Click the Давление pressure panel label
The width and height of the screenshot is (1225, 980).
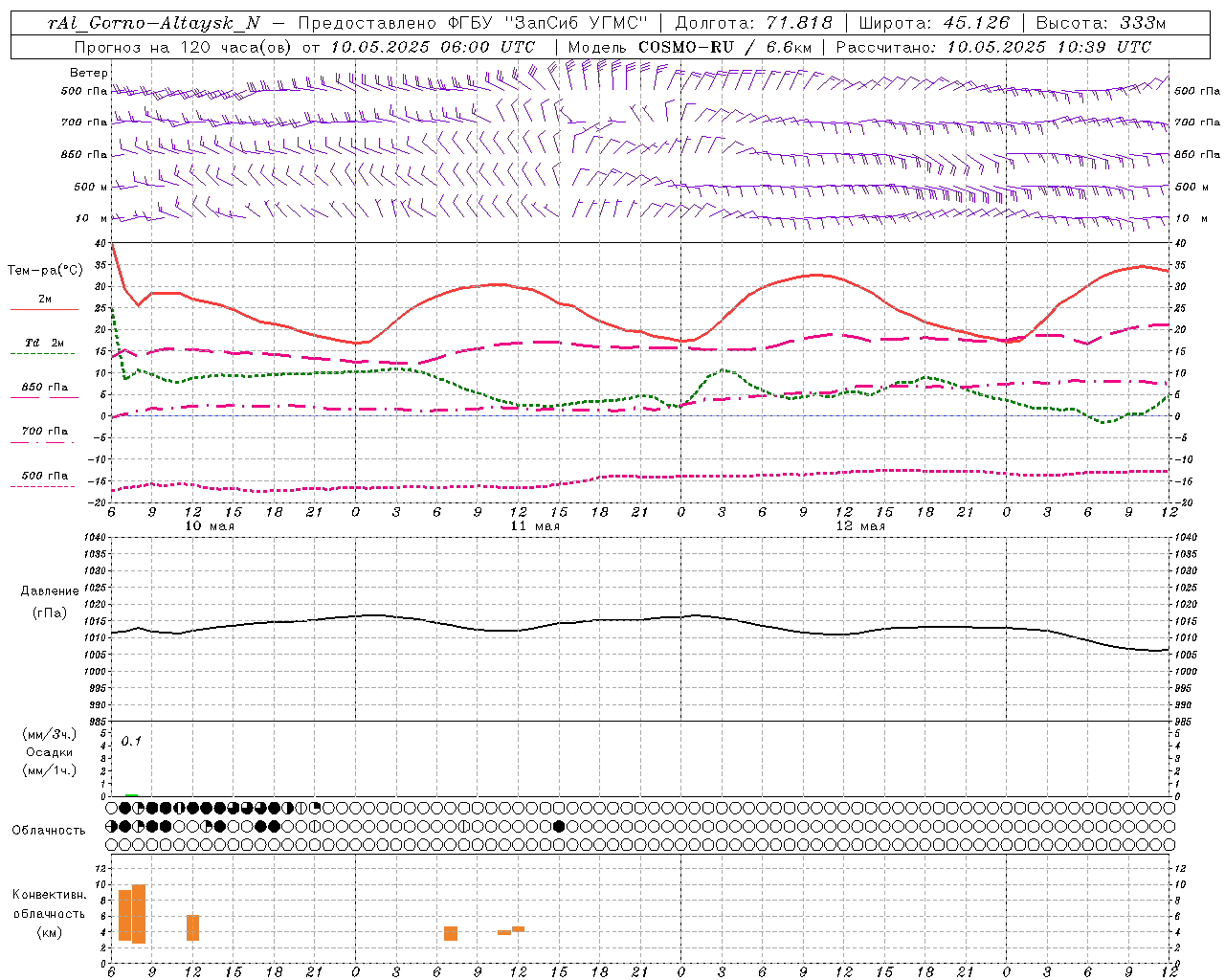click(x=50, y=591)
